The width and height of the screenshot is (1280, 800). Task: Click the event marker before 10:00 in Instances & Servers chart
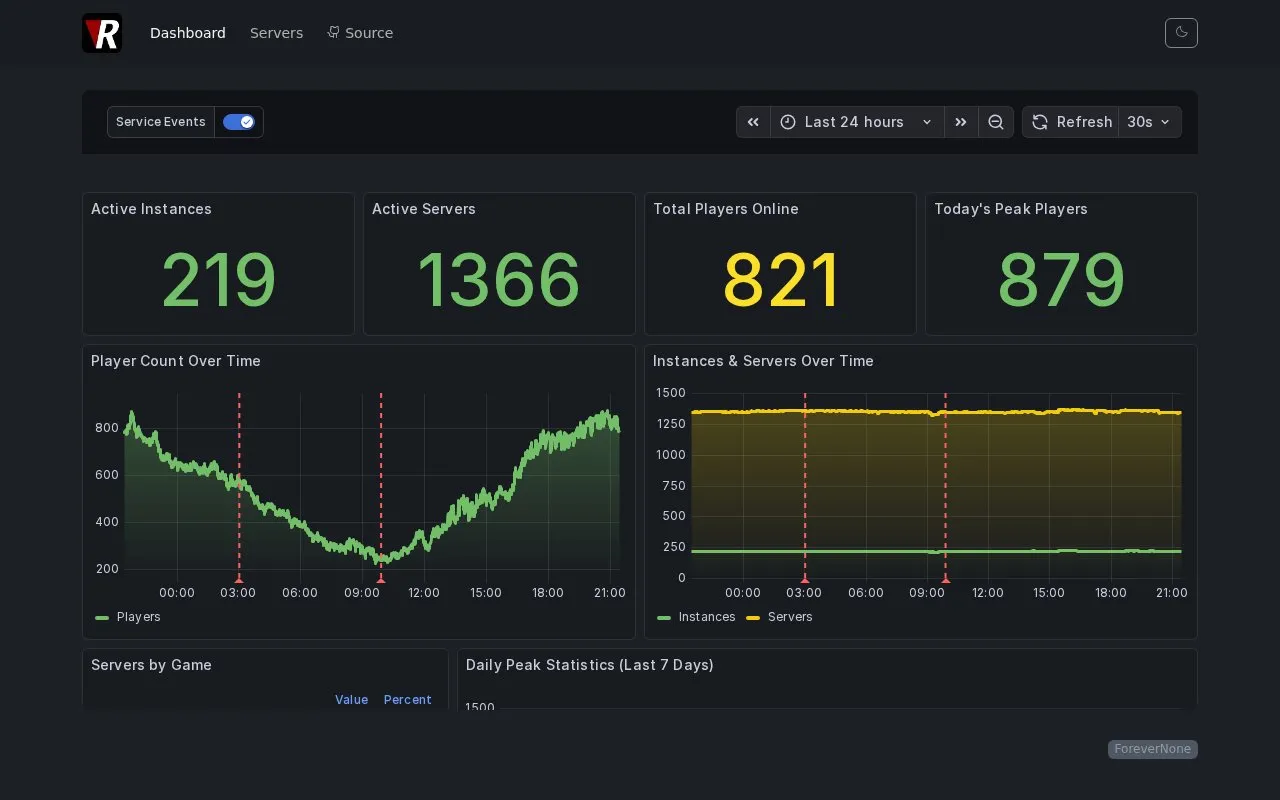click(945, 579)
